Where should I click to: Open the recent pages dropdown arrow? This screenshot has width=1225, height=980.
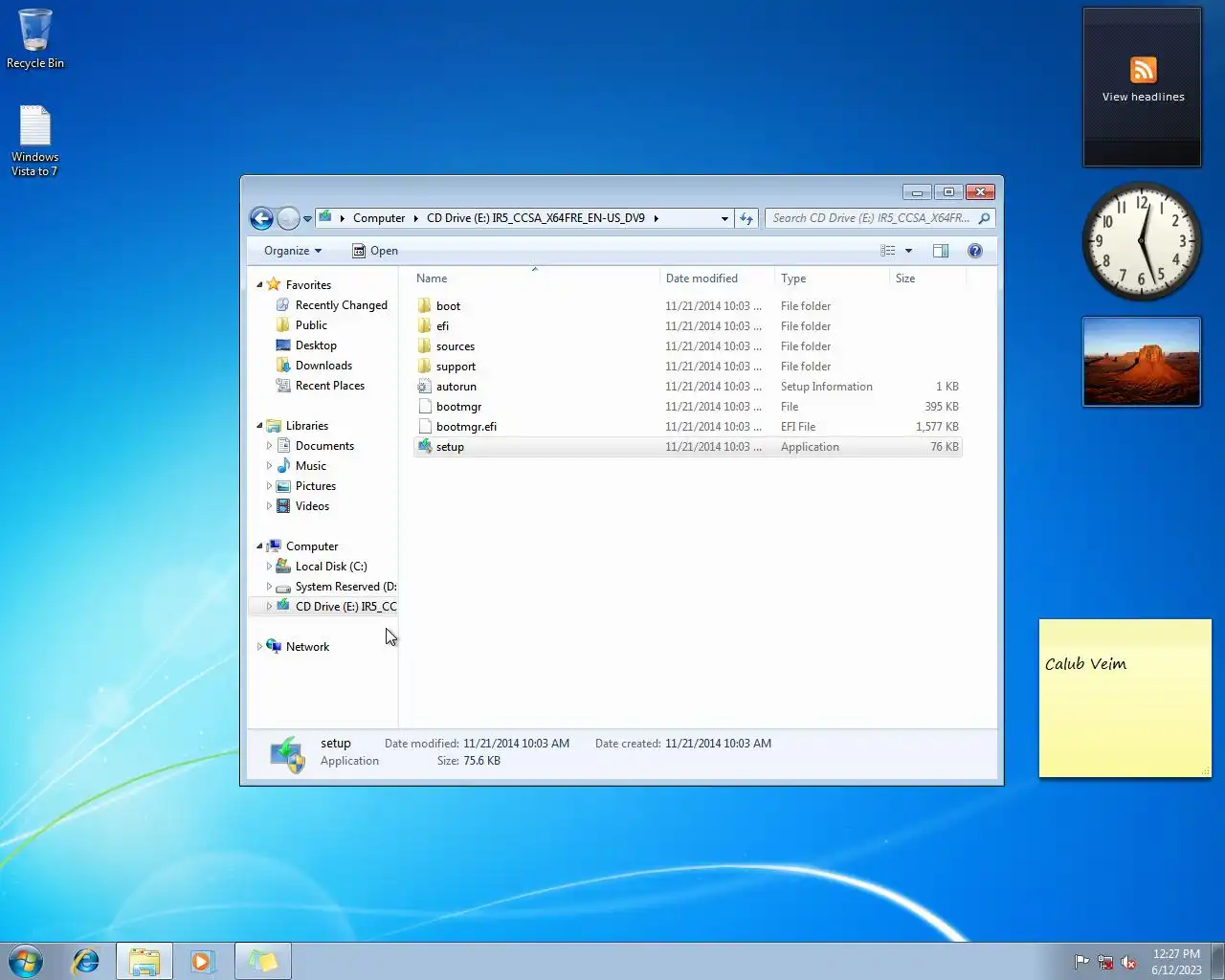(307, 219)
